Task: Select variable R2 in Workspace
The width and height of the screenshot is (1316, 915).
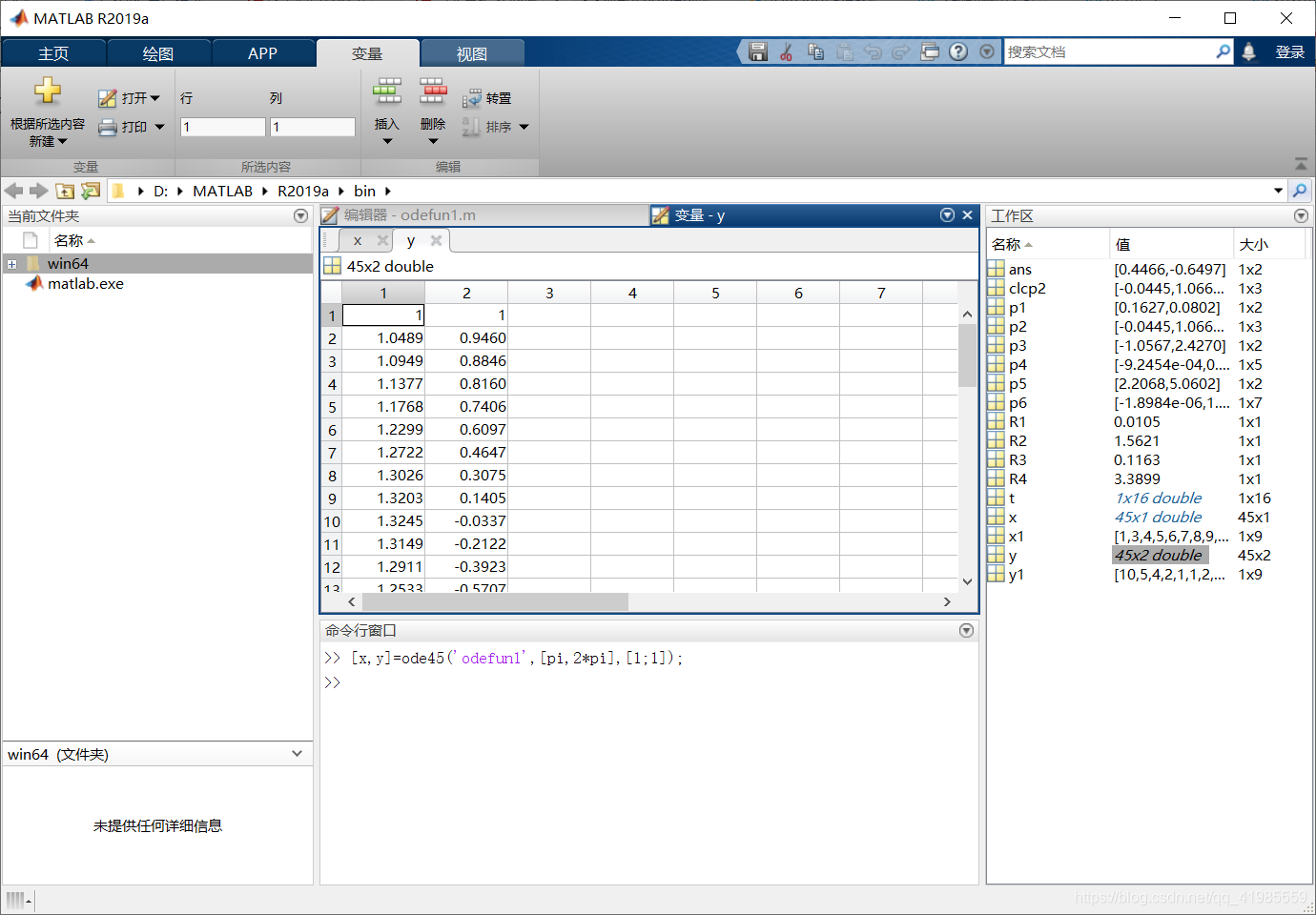Action: pyautogui.click(x=1018, y=441)
